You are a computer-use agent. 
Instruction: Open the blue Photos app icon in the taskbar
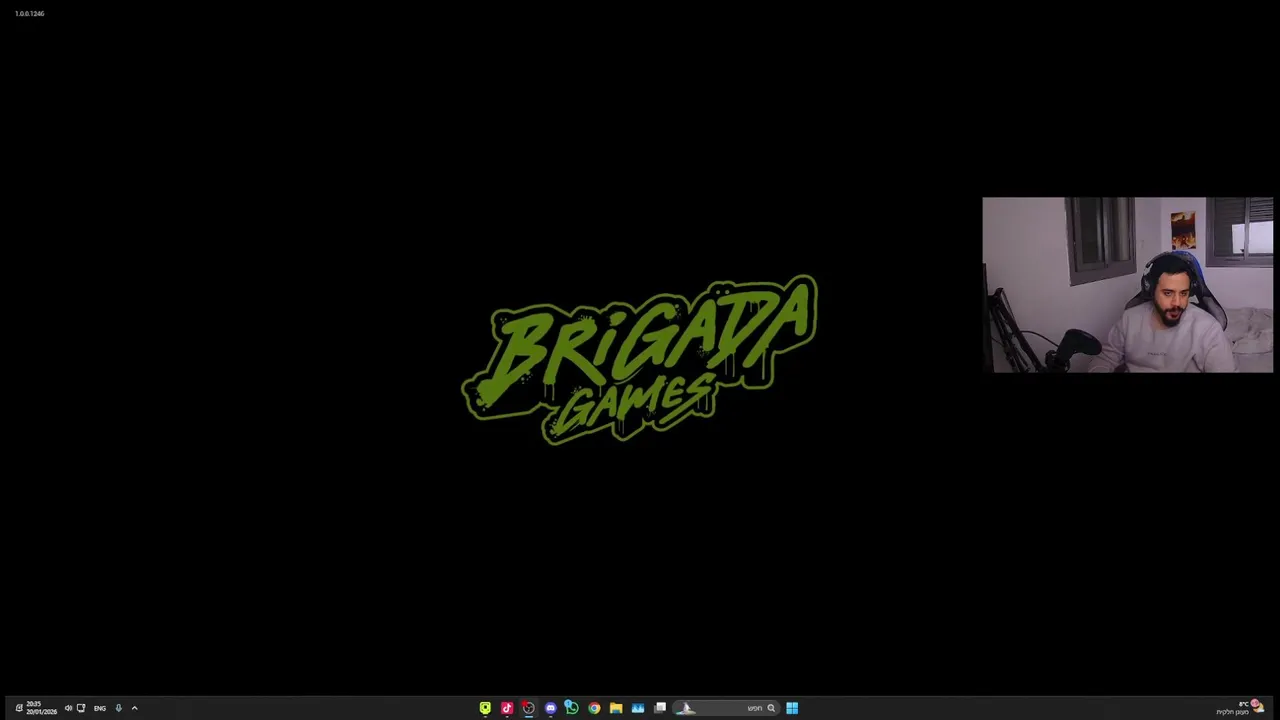(x=638, y=708)
